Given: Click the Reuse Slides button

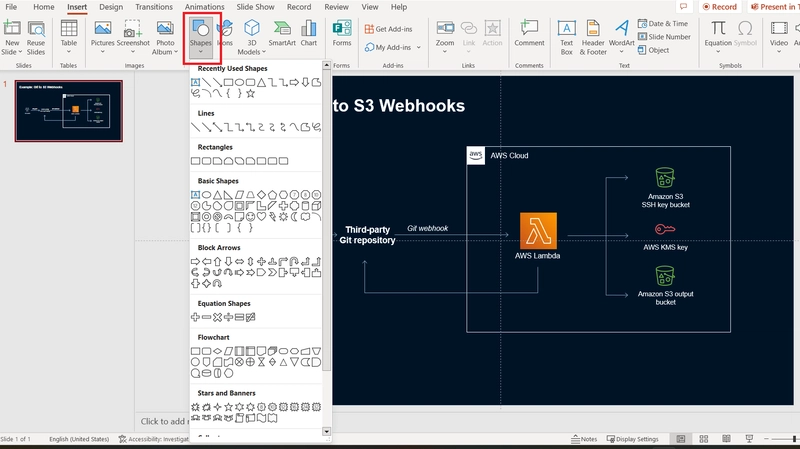Looking at the screenshot, I should coord(36,38).
